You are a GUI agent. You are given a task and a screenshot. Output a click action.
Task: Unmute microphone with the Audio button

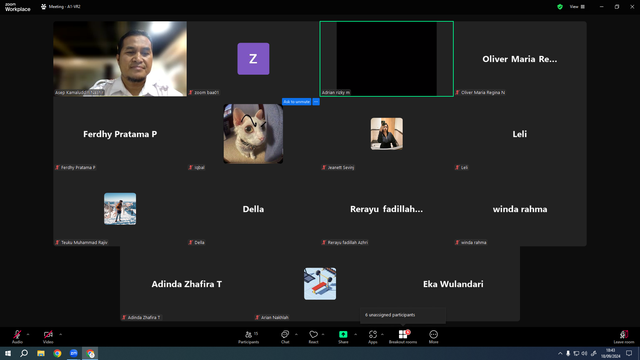17,337
